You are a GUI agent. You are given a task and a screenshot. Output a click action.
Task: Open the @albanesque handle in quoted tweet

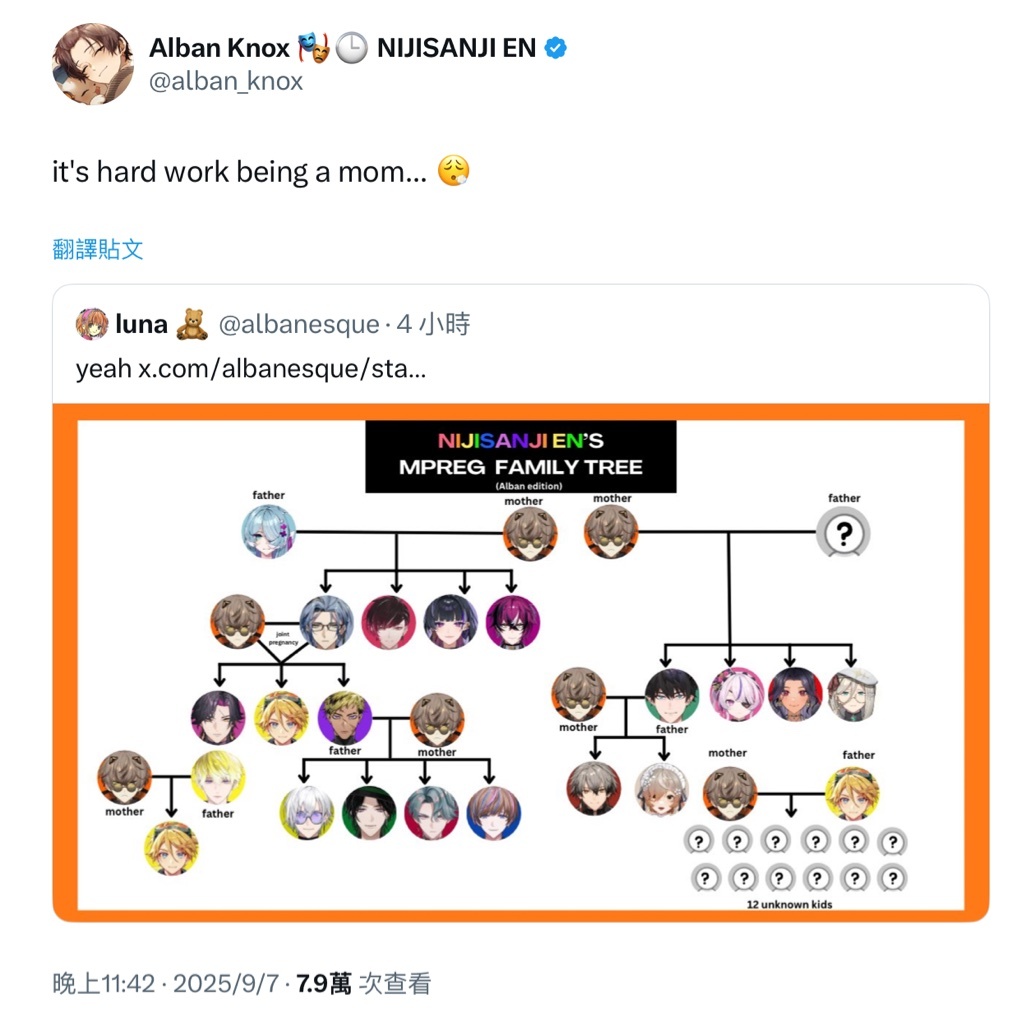(299, 325)
